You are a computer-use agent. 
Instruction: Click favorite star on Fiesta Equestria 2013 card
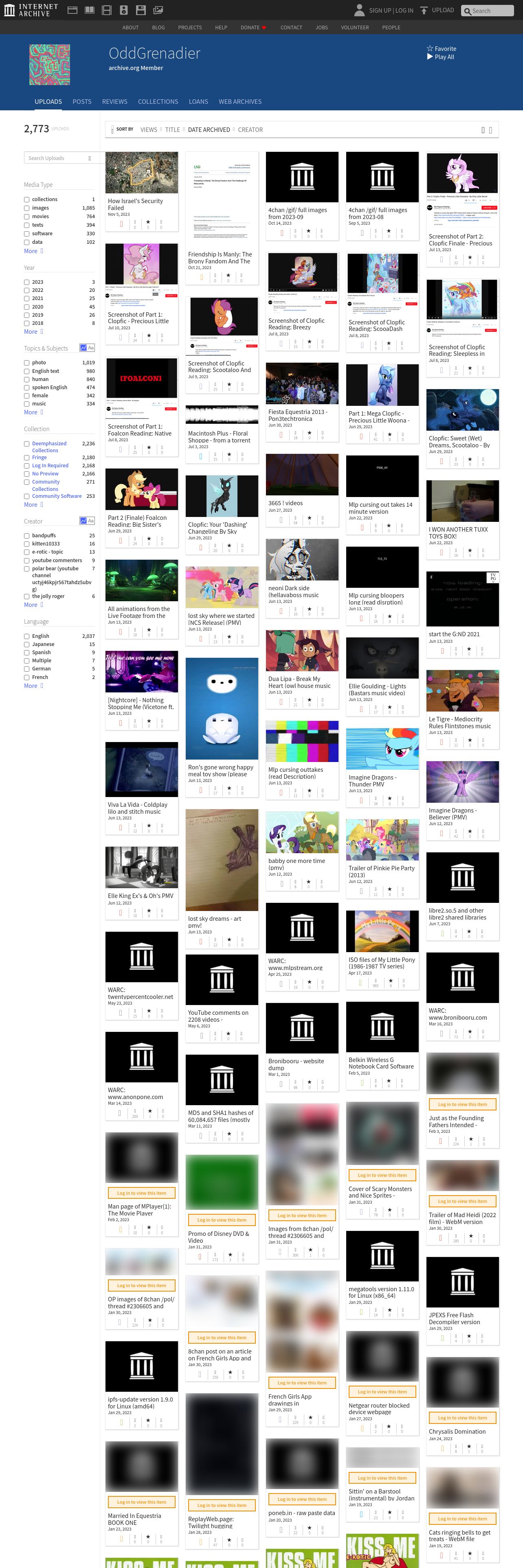[x=309, y=433]
